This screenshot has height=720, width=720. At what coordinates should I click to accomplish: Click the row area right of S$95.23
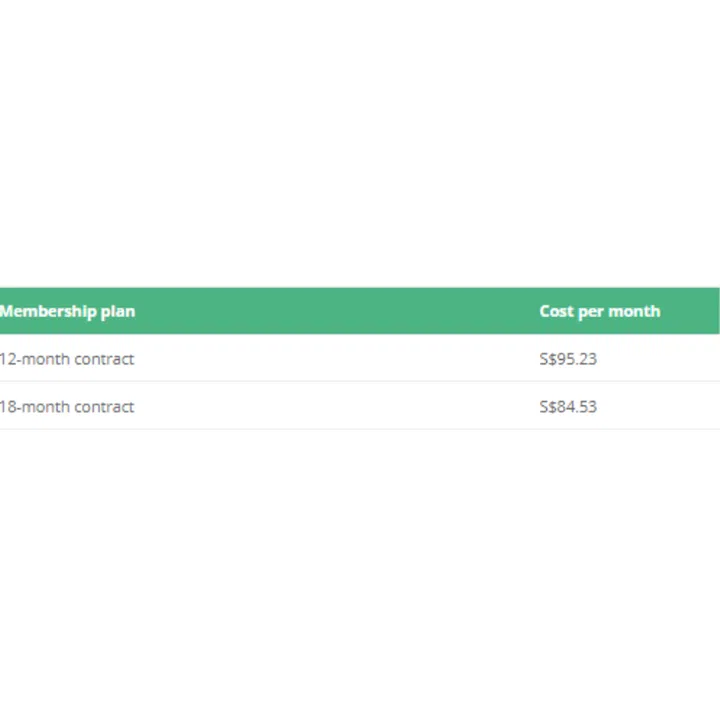tap(660, 359)
